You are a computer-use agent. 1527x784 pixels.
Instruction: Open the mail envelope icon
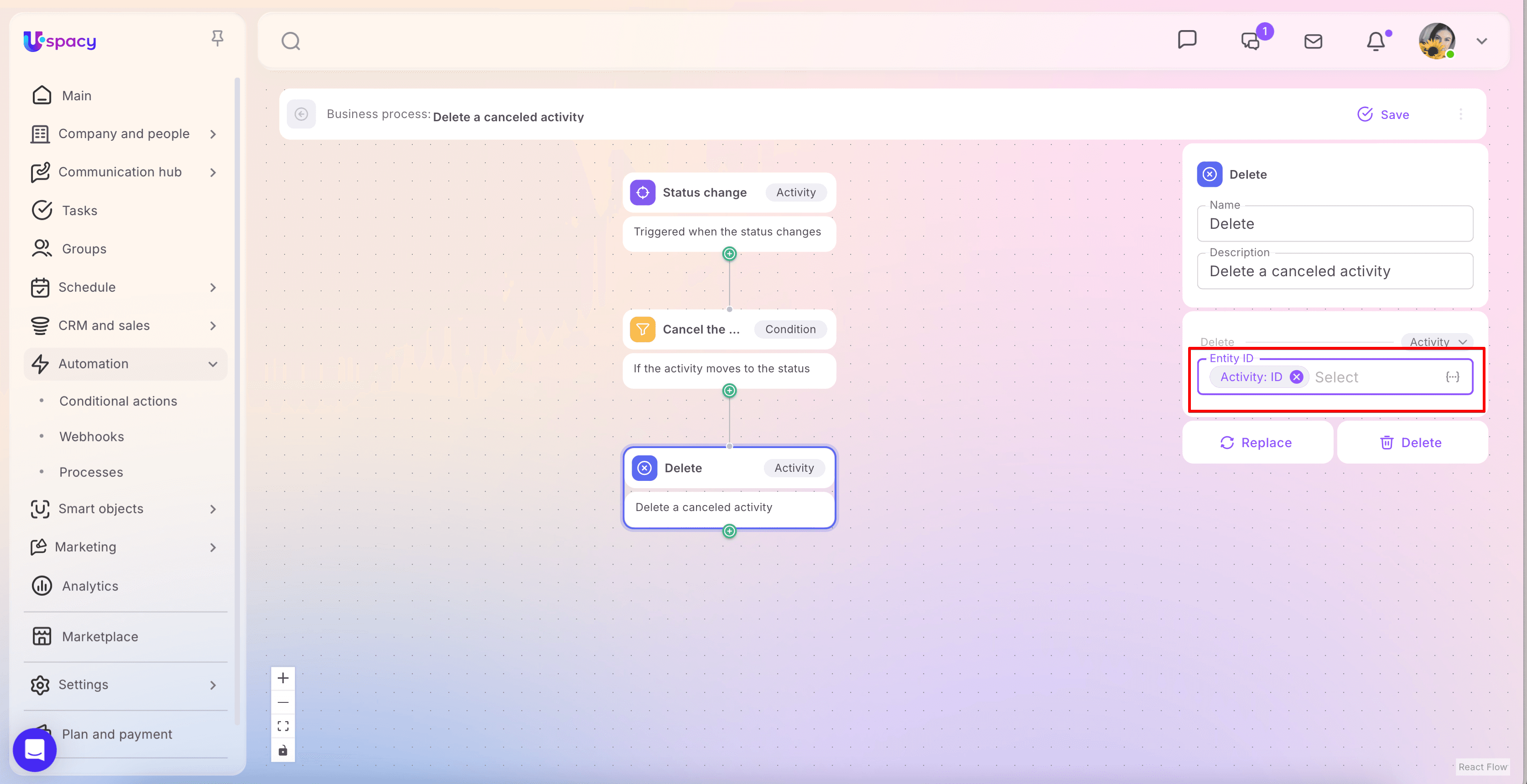point(1313,41)
